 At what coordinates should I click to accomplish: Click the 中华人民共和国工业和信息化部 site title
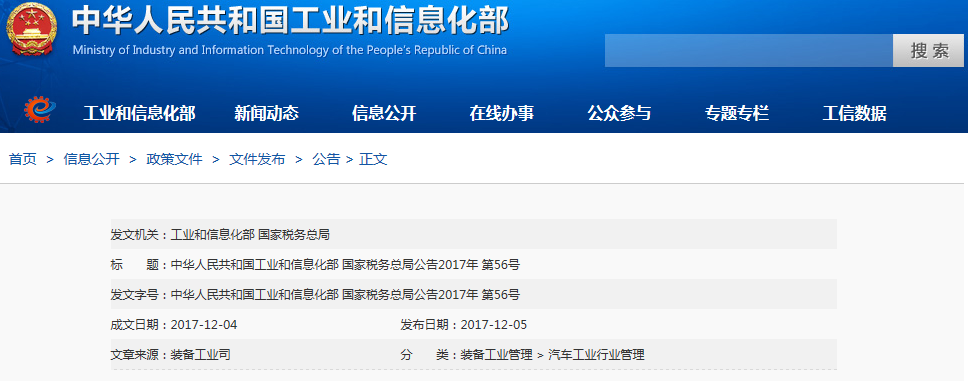tap(290, 21)
